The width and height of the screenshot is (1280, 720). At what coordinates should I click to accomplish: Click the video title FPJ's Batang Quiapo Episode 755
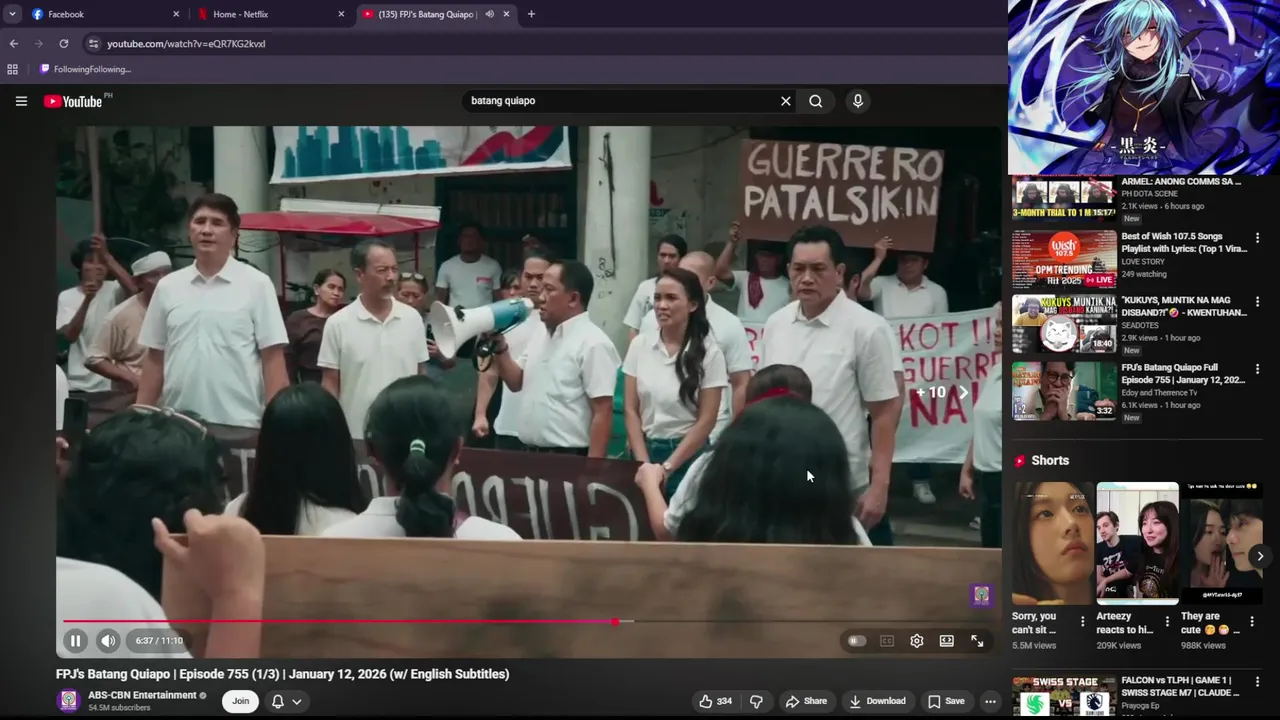coord(282,674)
